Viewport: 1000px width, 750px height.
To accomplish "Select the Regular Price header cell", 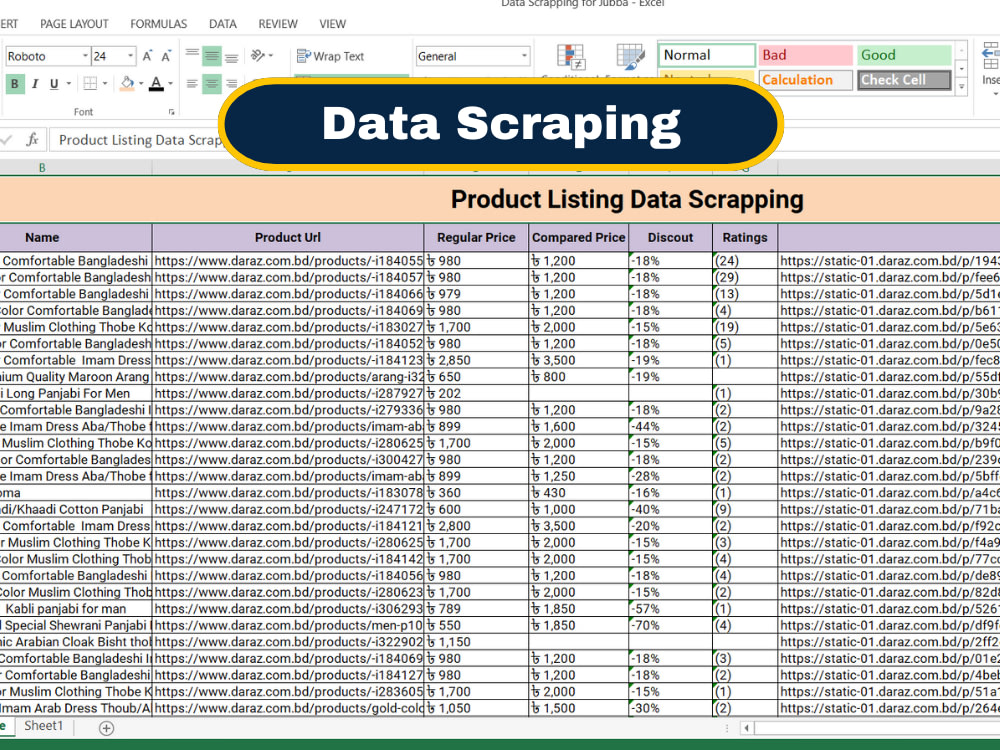I will click(x=476, y=237).
